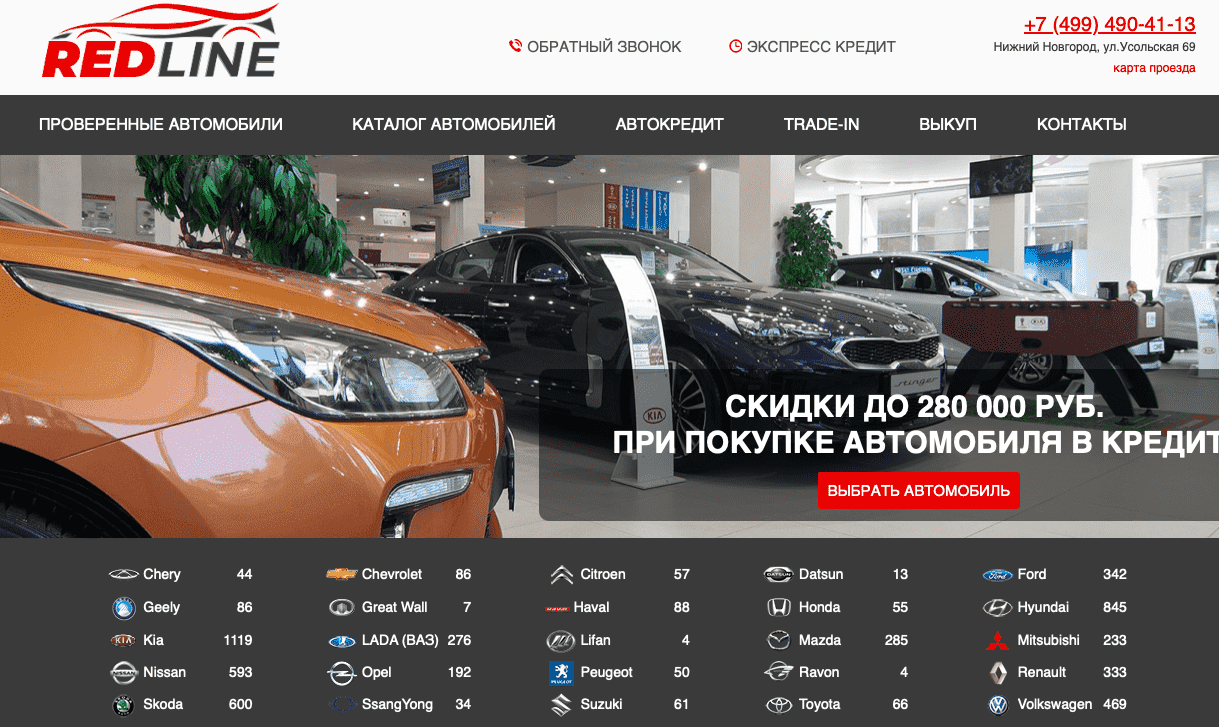
Task: Click the Chevrolet bowtie brand icon
Action: 341,574
